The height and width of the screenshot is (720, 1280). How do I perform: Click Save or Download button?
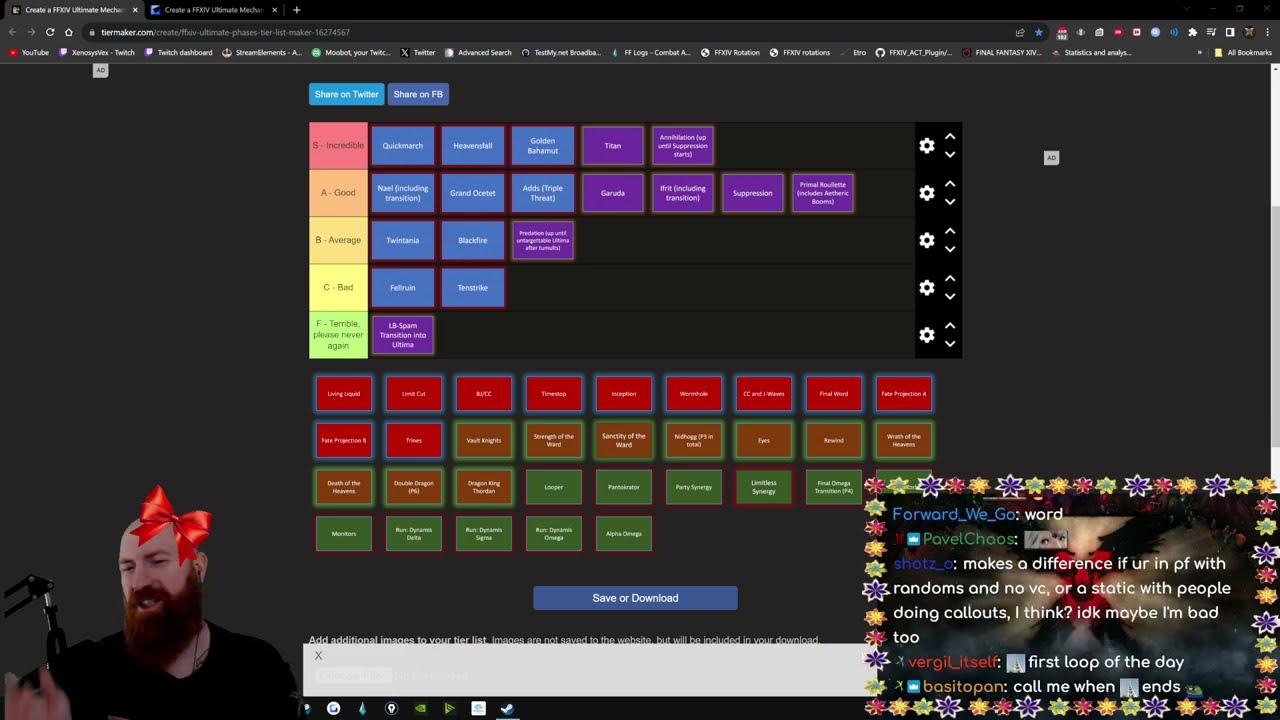coord(635,598)
